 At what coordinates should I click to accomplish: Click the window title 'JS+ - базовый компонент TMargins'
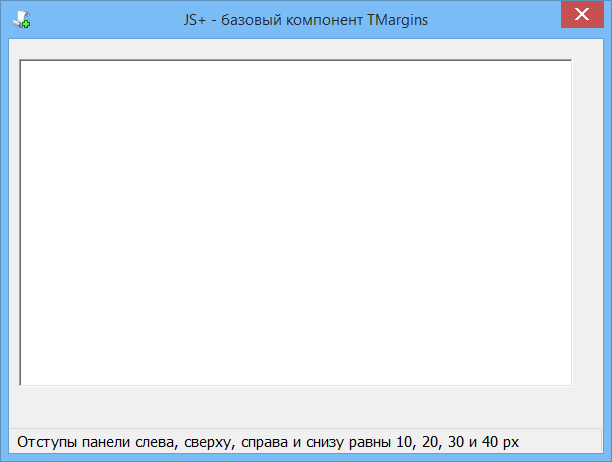click(306, 20)
